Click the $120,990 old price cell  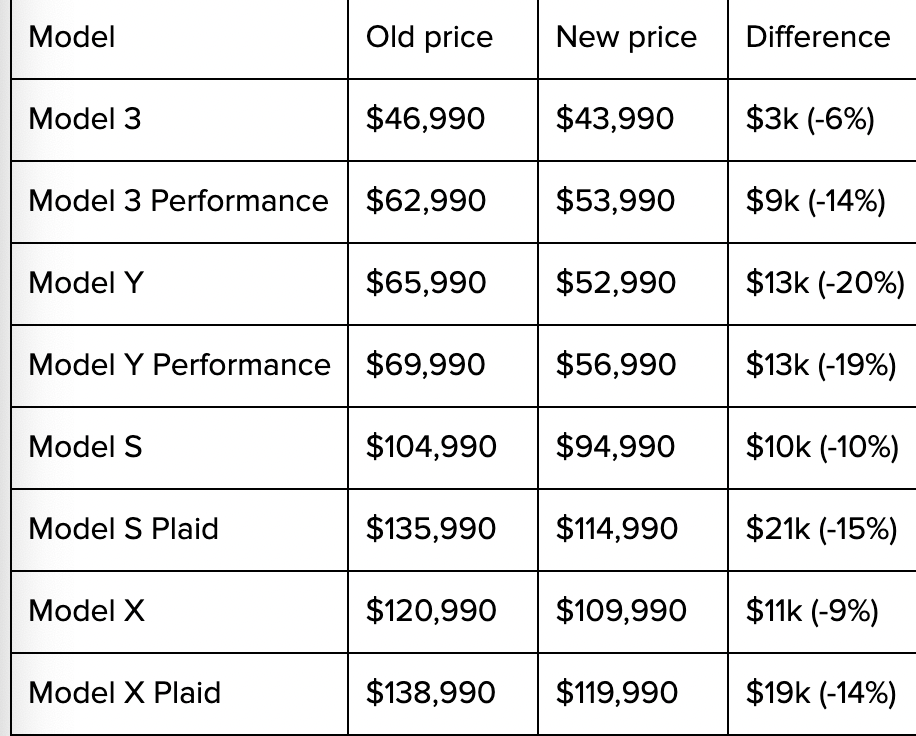click(x=431, y=610)
